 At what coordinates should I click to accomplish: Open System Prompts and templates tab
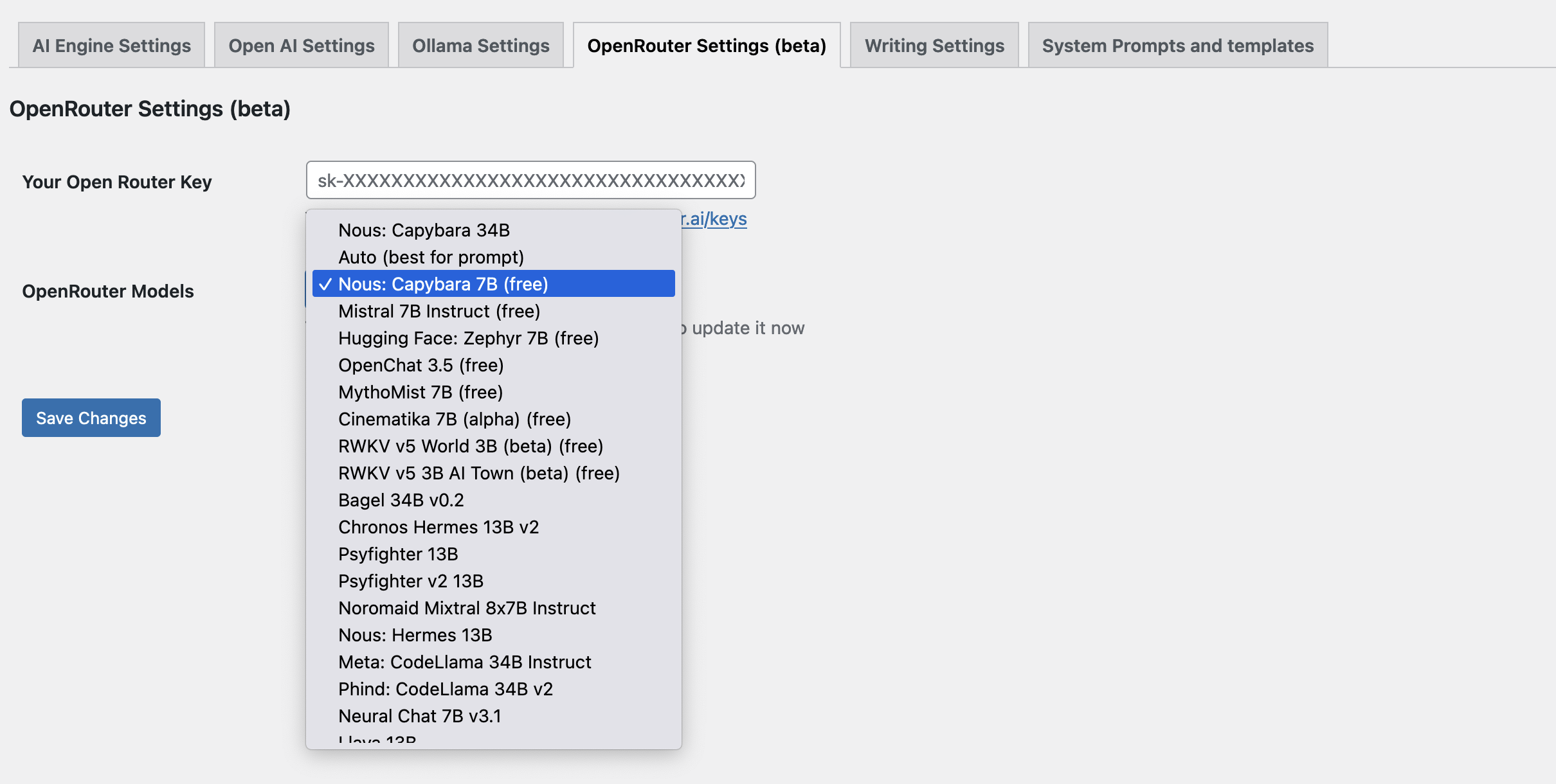(1177, 44)
